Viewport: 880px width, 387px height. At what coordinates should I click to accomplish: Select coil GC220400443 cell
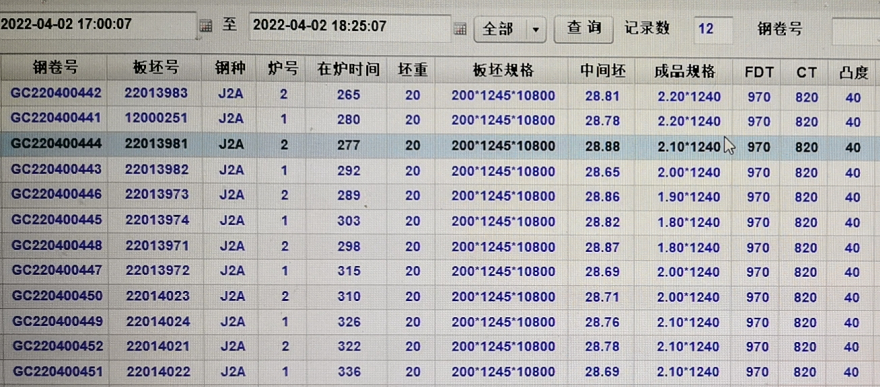(x=56, y=169)
